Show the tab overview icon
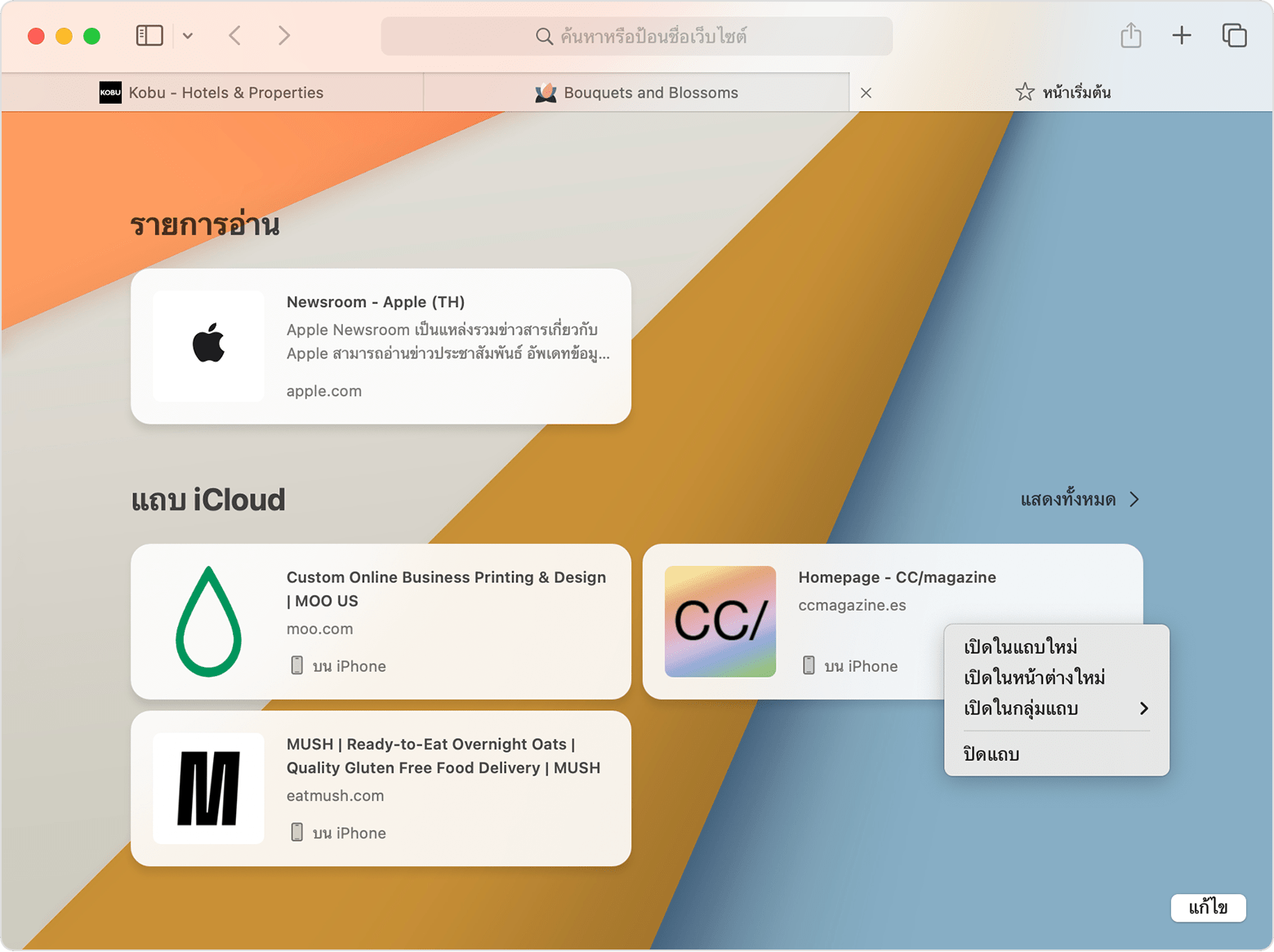1274x952 pixels. (1234, 35)
